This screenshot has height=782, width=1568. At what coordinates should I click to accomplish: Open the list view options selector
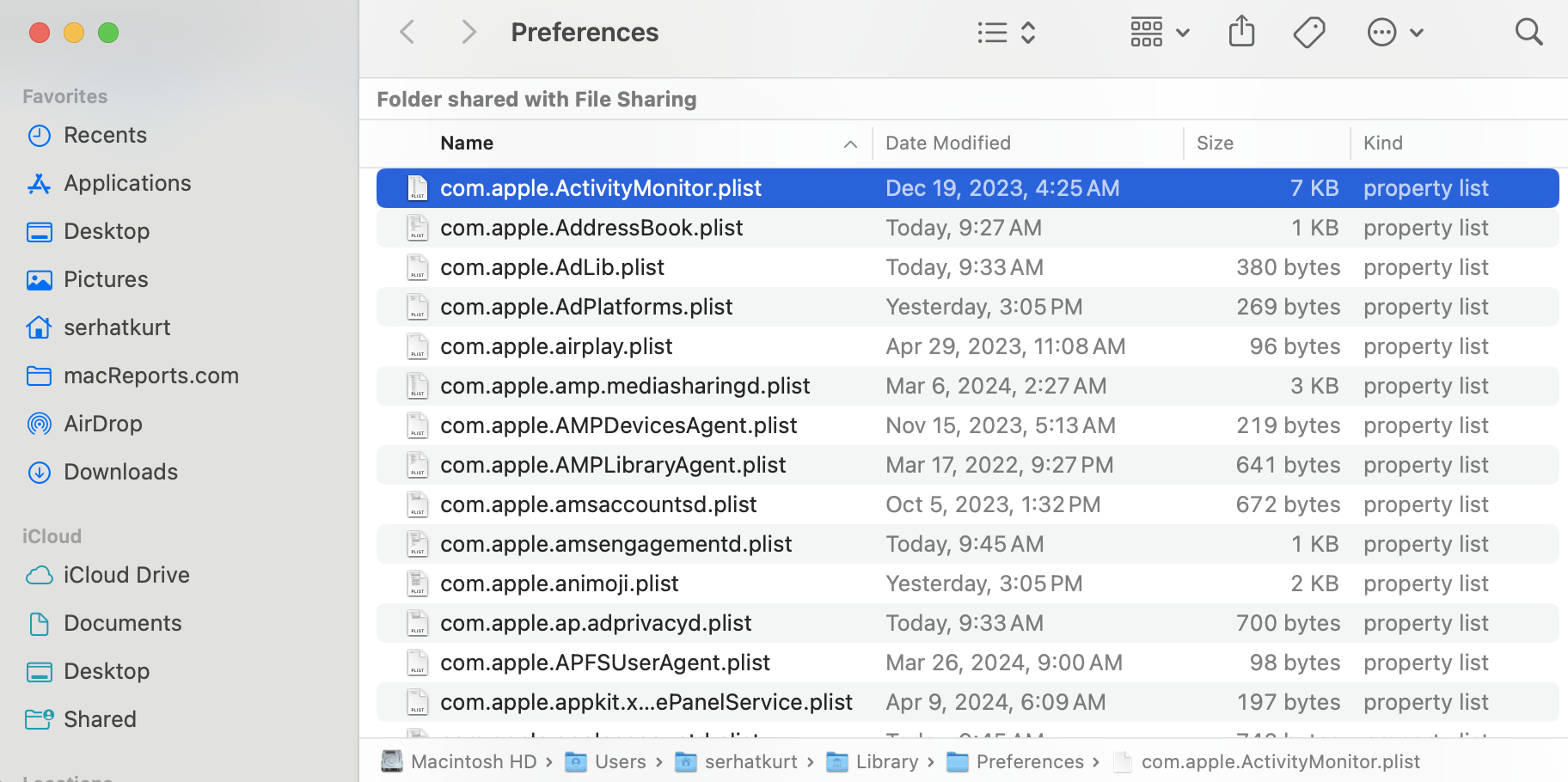tap(1007, 33)
